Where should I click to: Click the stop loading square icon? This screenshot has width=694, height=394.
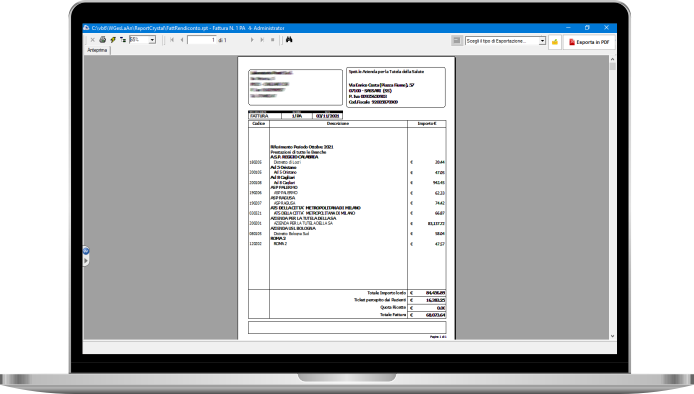click(273, 40)
